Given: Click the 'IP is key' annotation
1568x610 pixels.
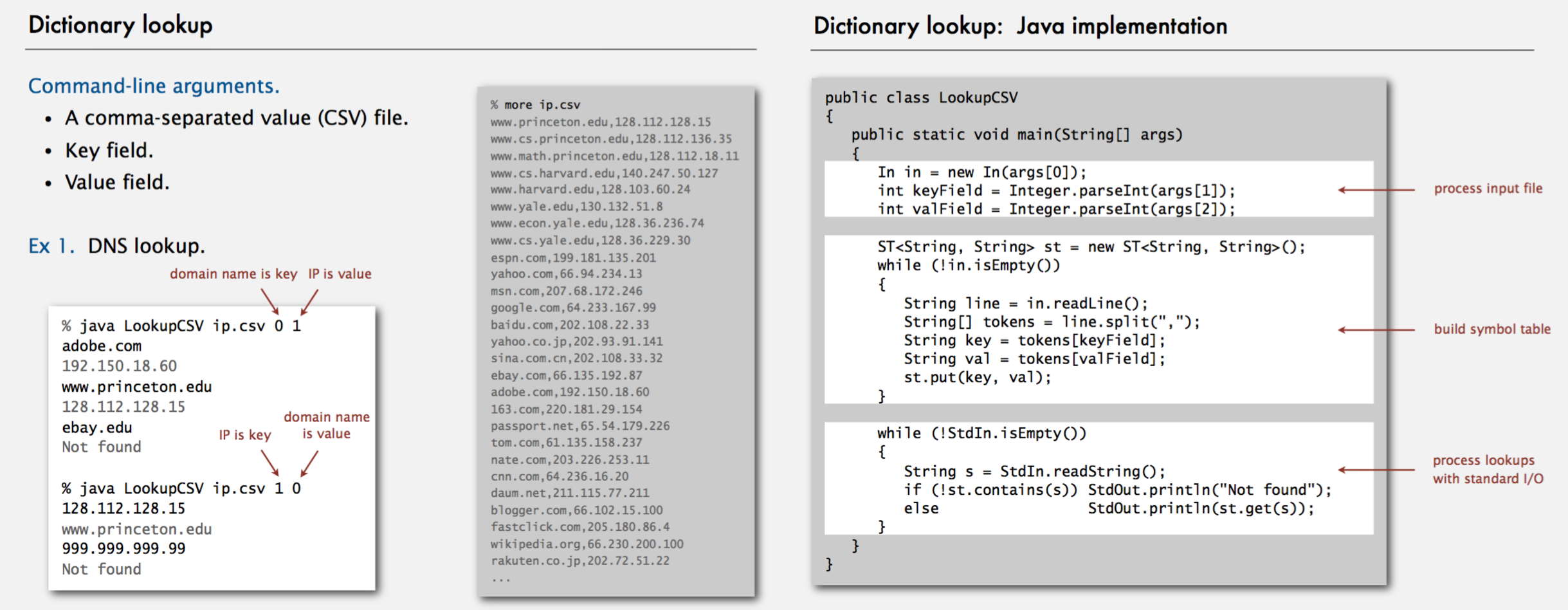Looking at the screenshot, I should tap(245, 435).
